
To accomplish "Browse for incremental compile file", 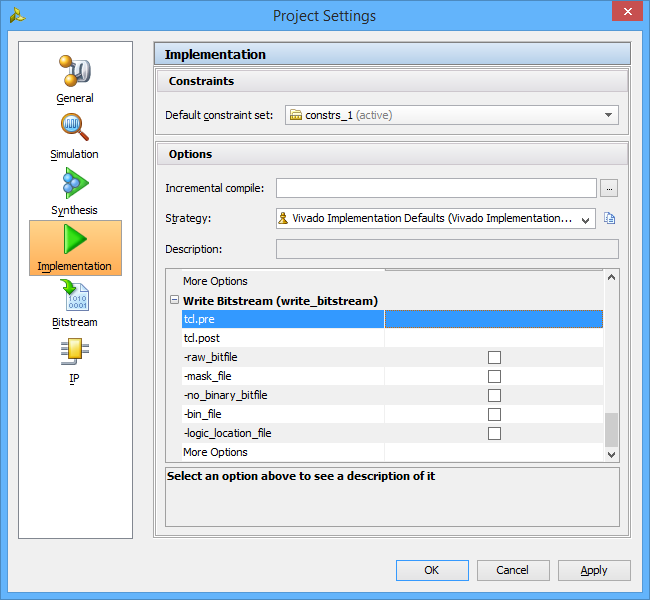I will [609, 188].
